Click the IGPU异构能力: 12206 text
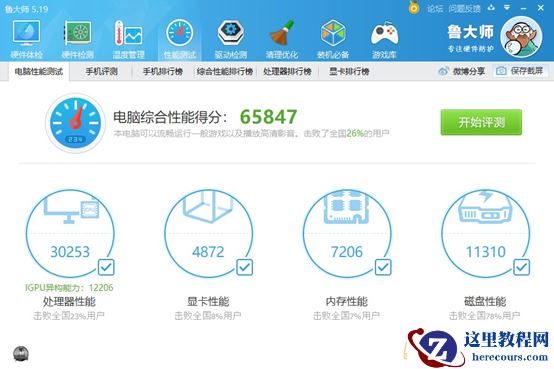The image size is (554, 369). [69, 288]
